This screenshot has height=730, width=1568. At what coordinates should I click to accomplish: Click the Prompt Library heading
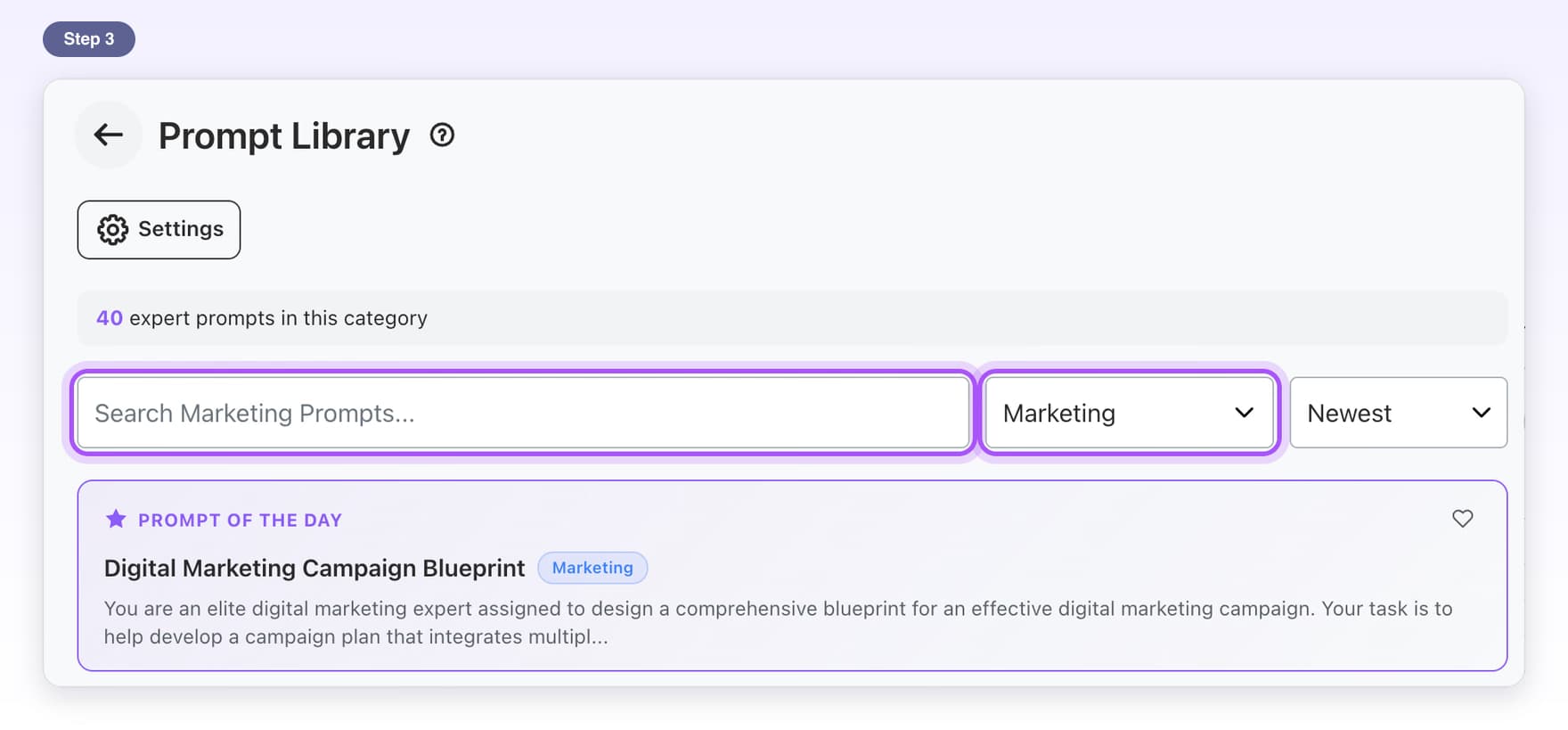point(284,135)
